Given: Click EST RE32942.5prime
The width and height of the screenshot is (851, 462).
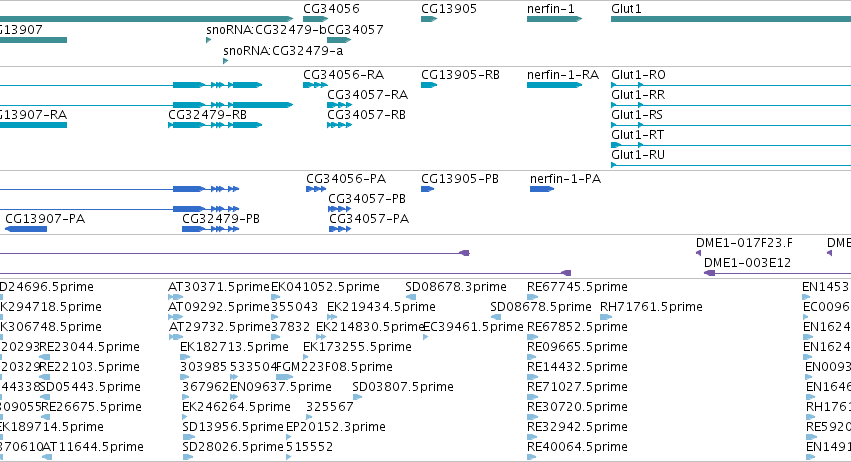Looking at the screenshot, I should pos(577,428).
